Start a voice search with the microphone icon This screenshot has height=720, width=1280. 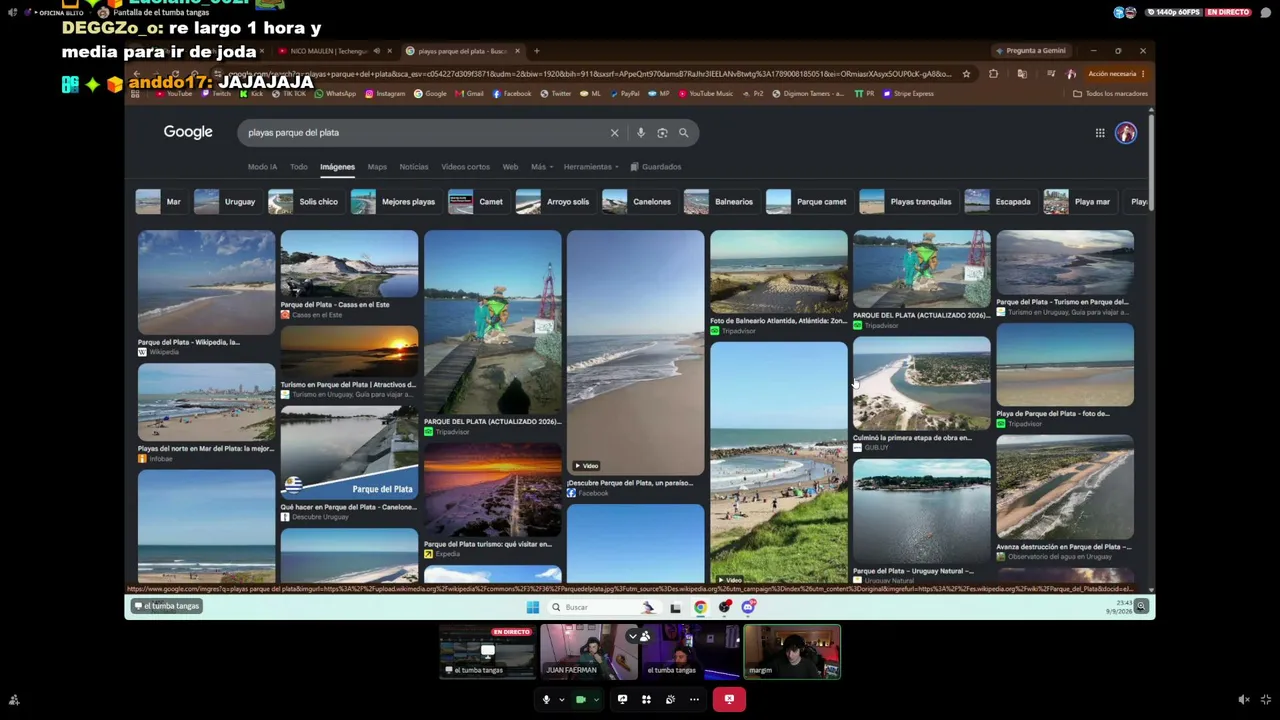click(x=641, y=132)
